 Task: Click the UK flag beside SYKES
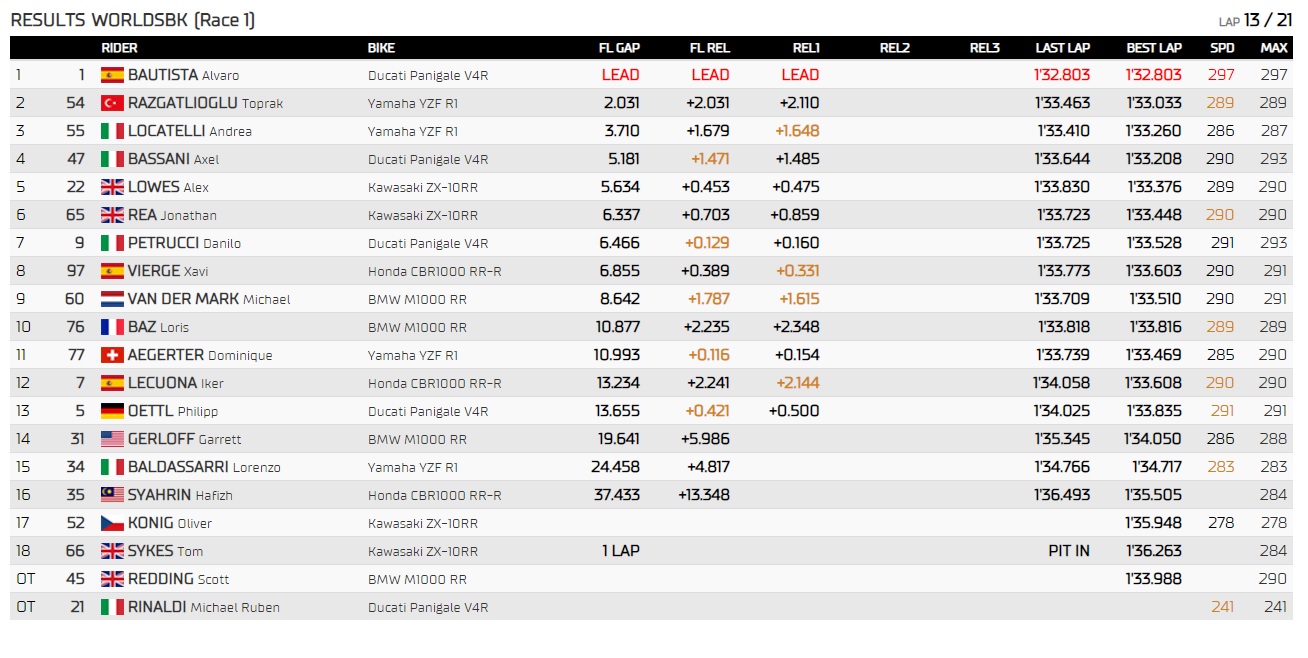(x=112, y=551)
